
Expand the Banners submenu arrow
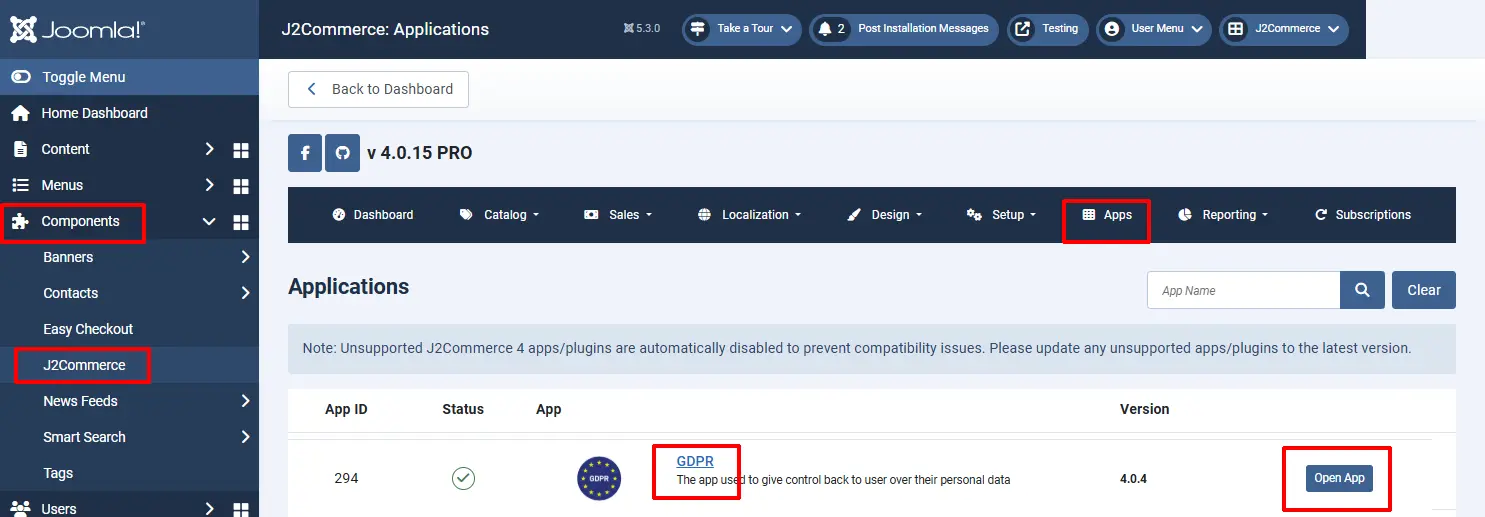click(245, 257)
